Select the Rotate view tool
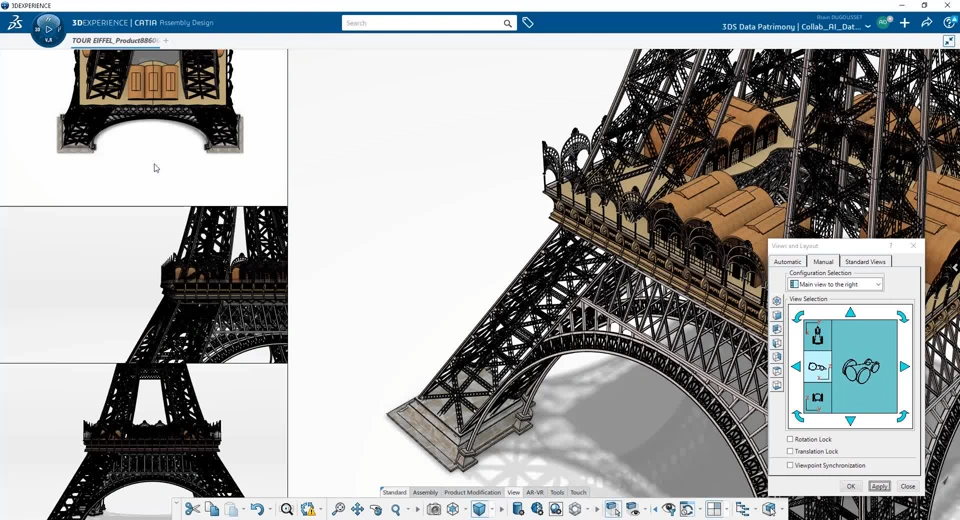 [376, 509]
